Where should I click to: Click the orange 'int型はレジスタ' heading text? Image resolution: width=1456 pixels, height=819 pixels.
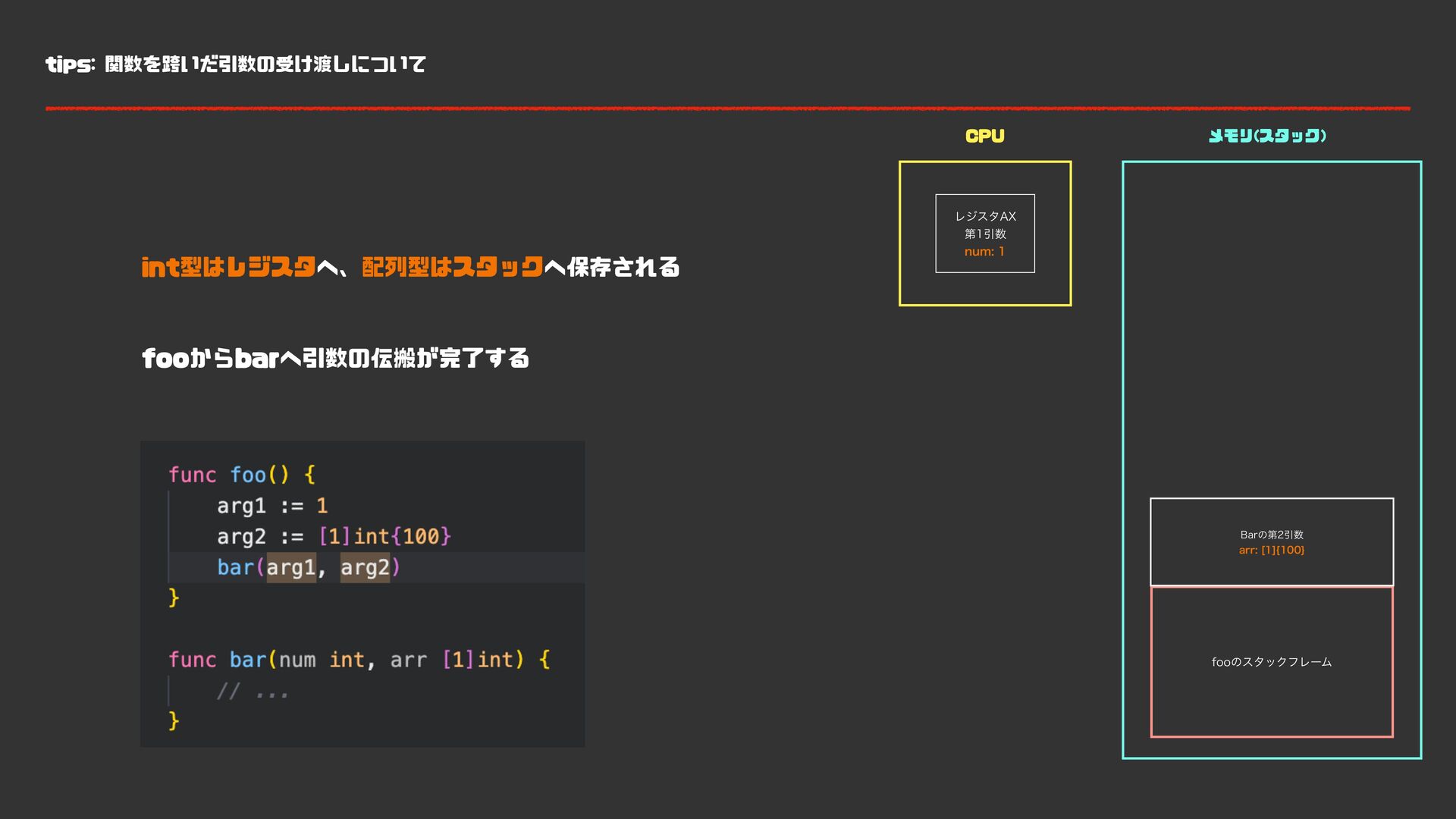click(x=227, y=267)
